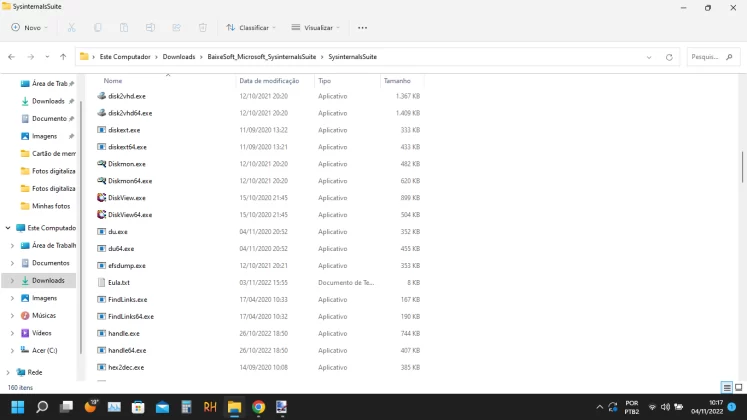Viewport: 747px width, 420px height.
Task: Open Mail app from taskbar
Action: [x=162, y=407]
